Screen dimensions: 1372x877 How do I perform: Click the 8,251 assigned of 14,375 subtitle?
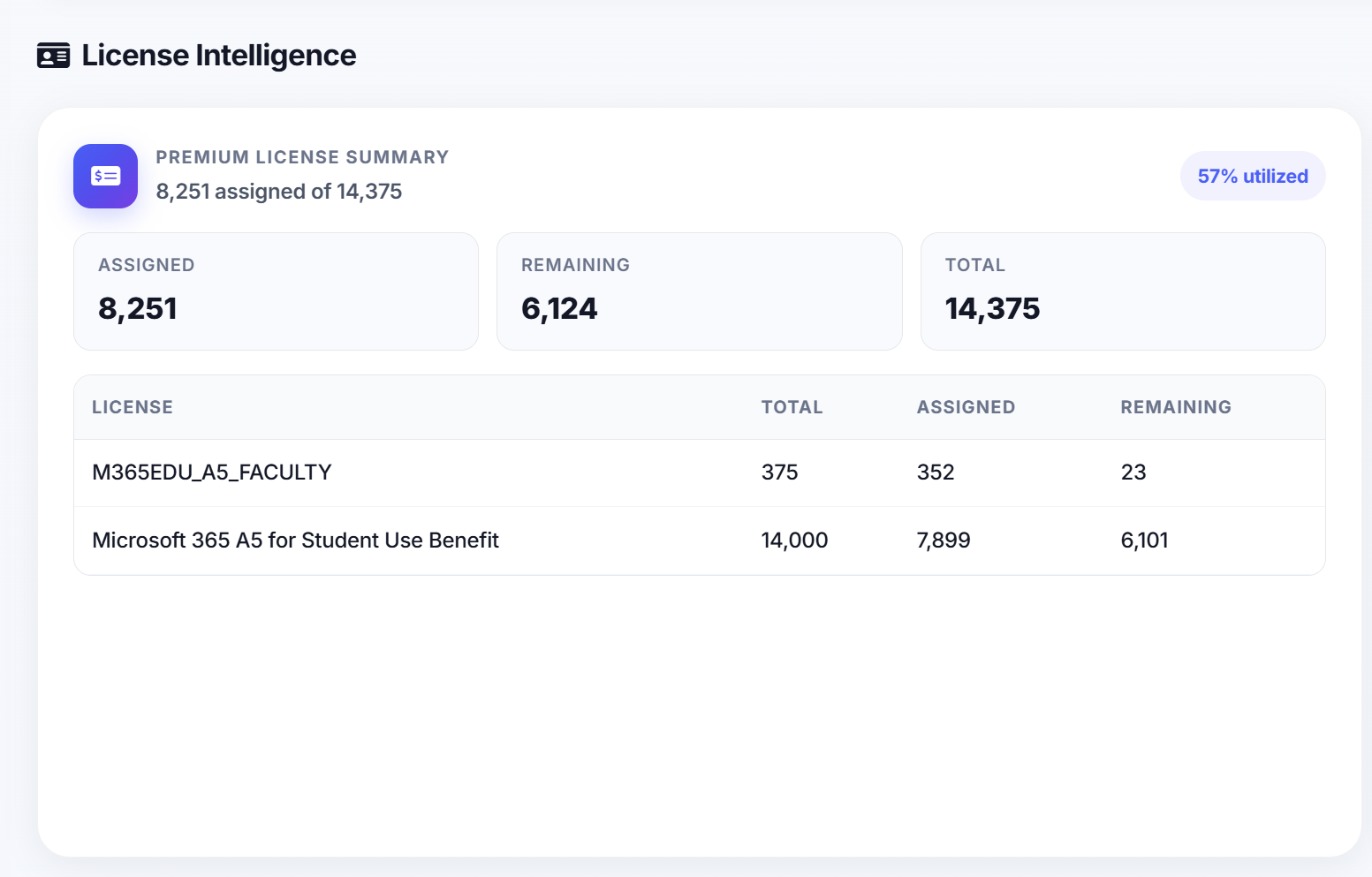click(x=278, y=191)
